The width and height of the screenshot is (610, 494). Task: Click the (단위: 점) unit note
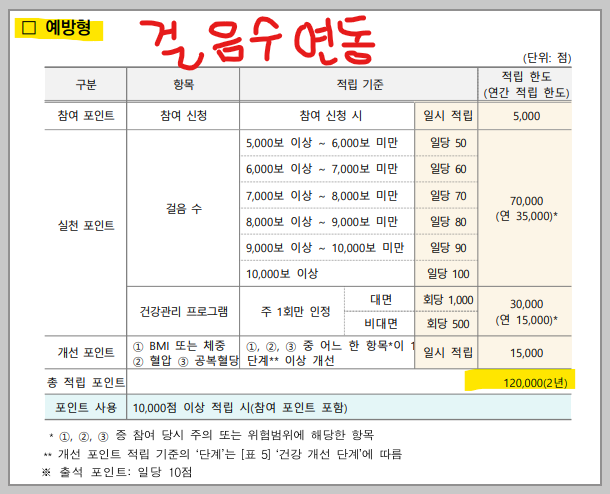pos(547,58)
